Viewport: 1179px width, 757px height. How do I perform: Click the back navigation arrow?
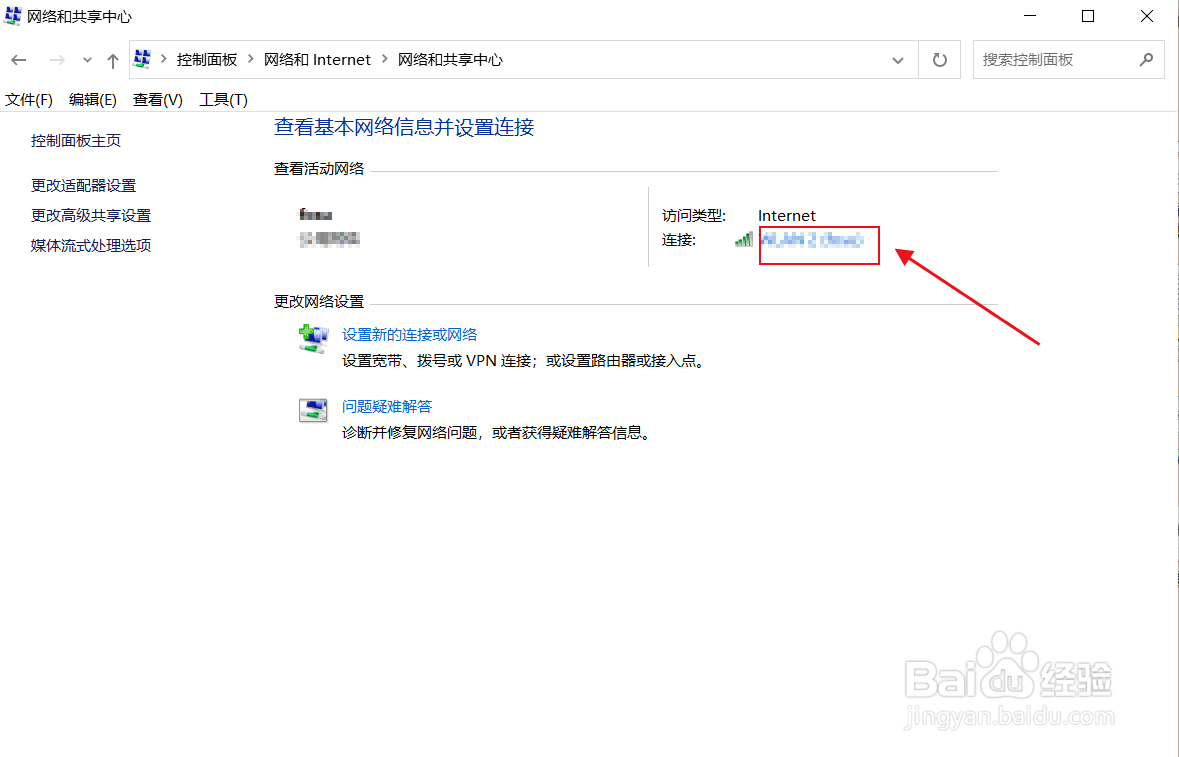18,59
